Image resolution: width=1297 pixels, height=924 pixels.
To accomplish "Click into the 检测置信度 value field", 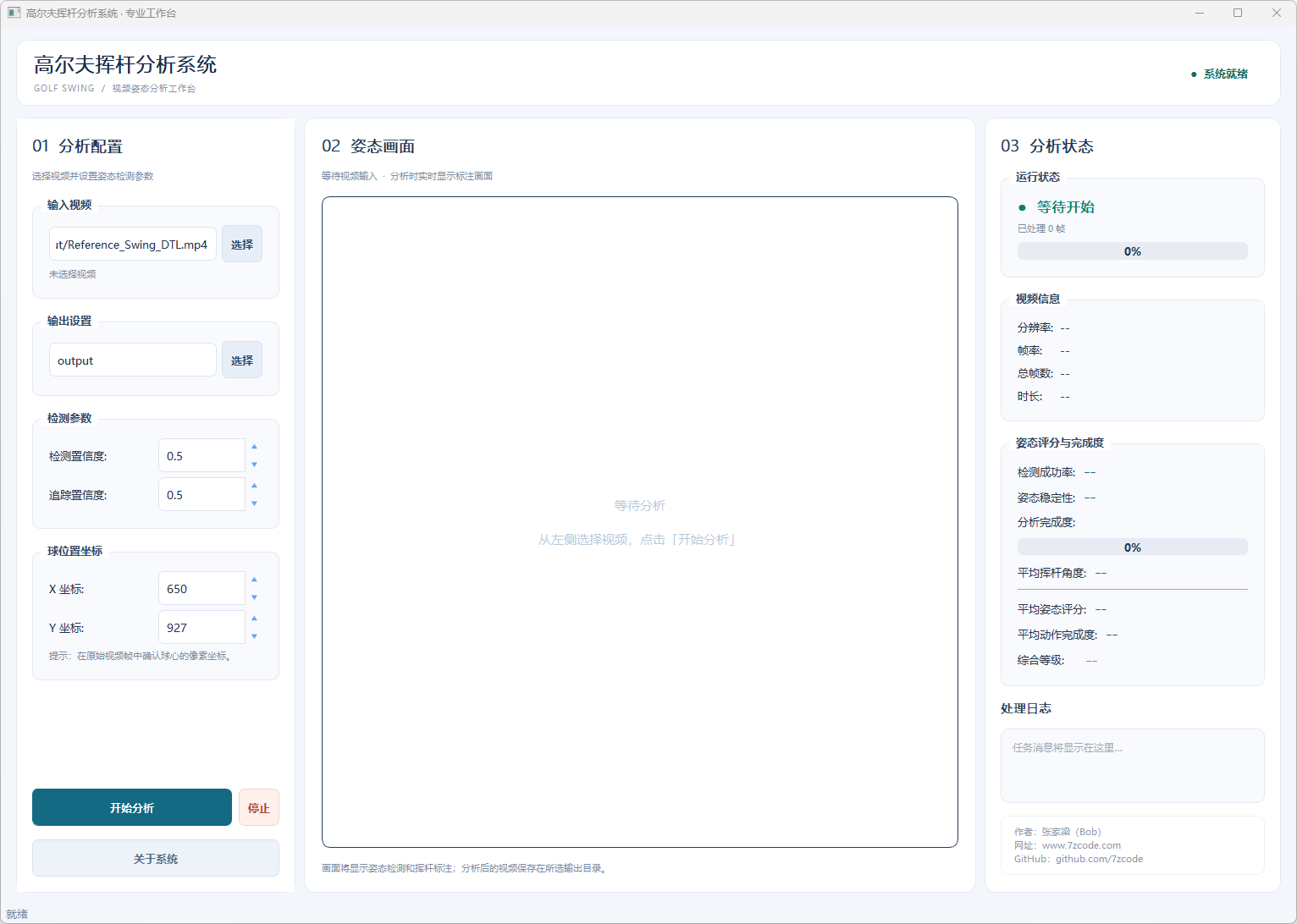I will (x=201, y=456).
